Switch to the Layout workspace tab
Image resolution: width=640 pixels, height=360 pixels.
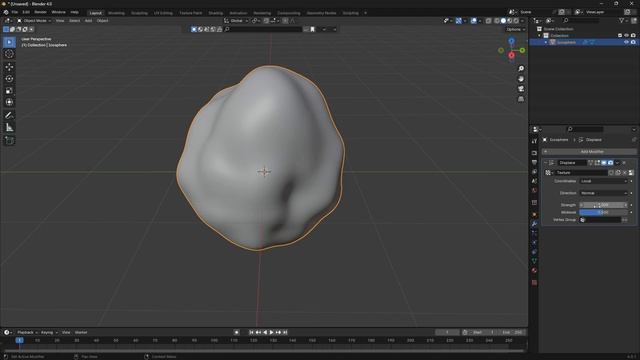pyautogui.click(x=96, y=13)
